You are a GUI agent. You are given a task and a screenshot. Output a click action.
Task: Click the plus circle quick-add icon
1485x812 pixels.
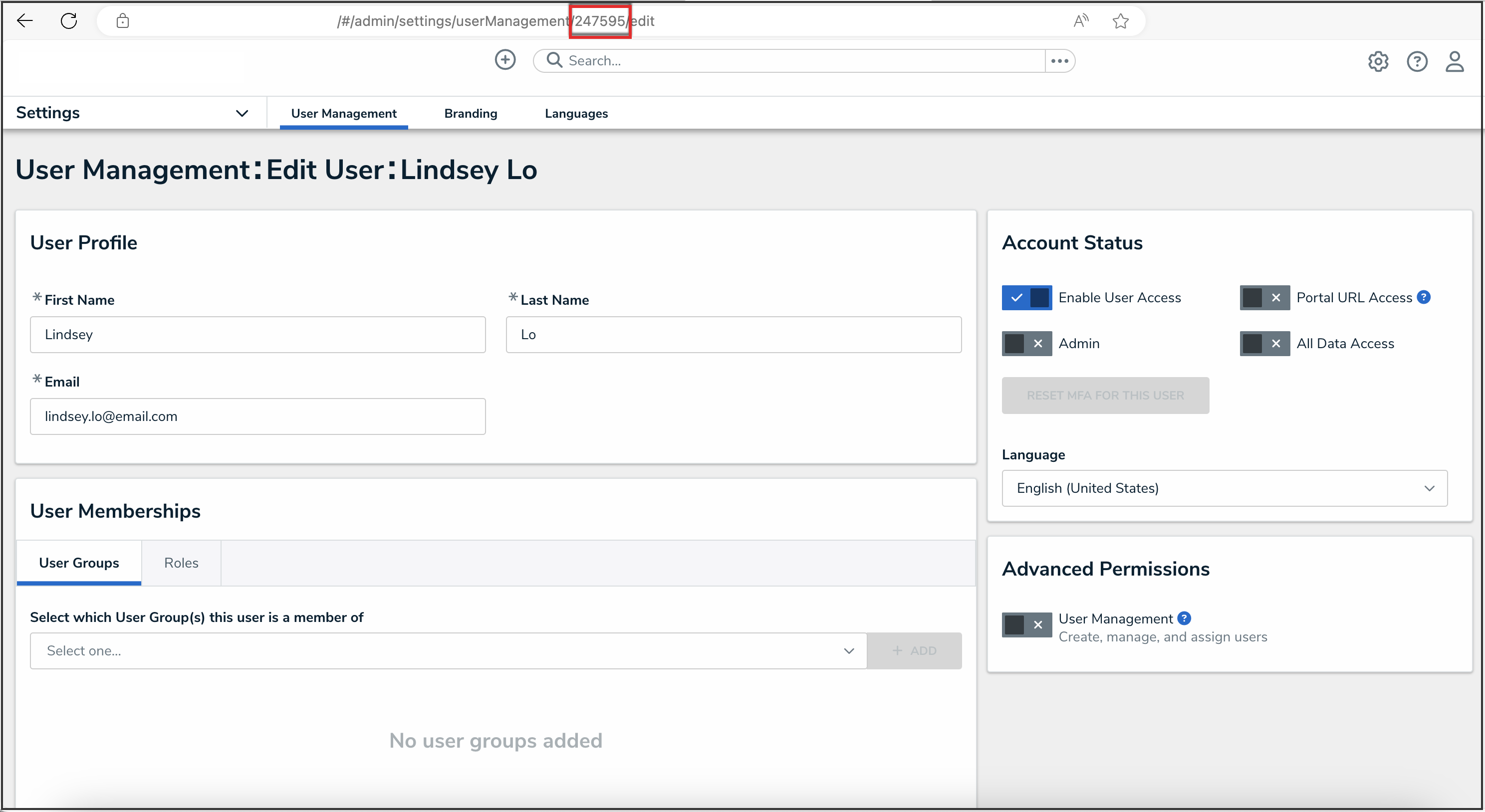point(505,60)
